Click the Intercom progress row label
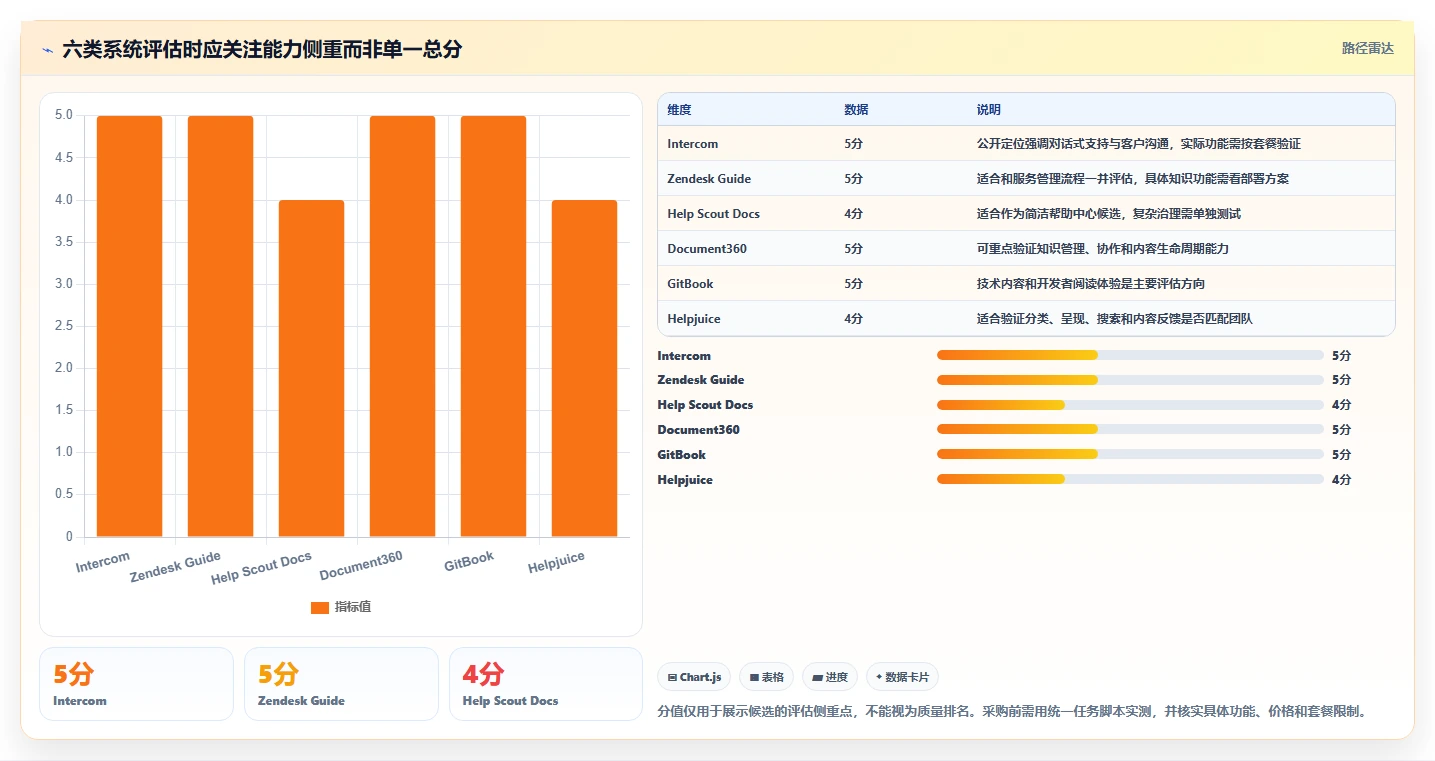Screen dimensions: 1435x761 click(684, 356)
